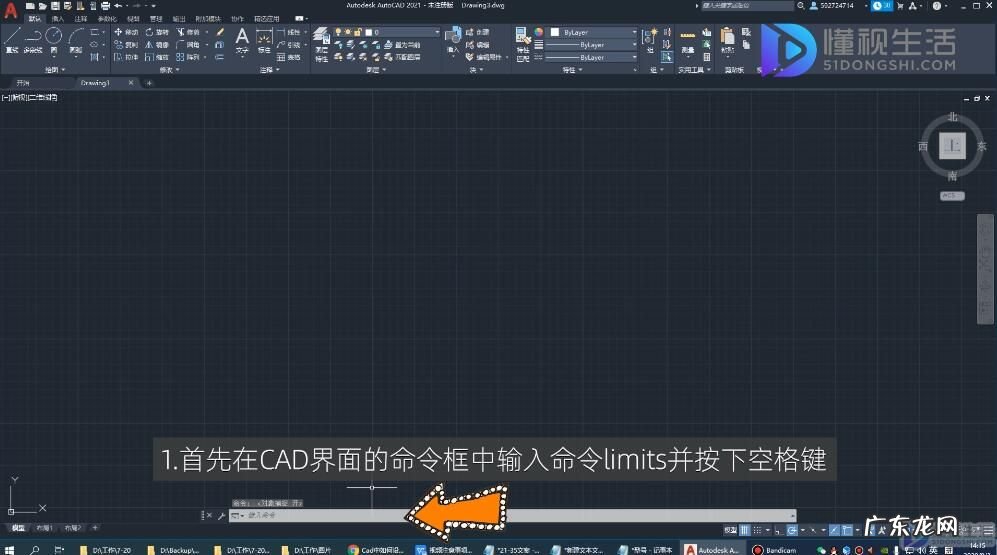Click the WCS label under the ViewCube

[x=952, y=196]
